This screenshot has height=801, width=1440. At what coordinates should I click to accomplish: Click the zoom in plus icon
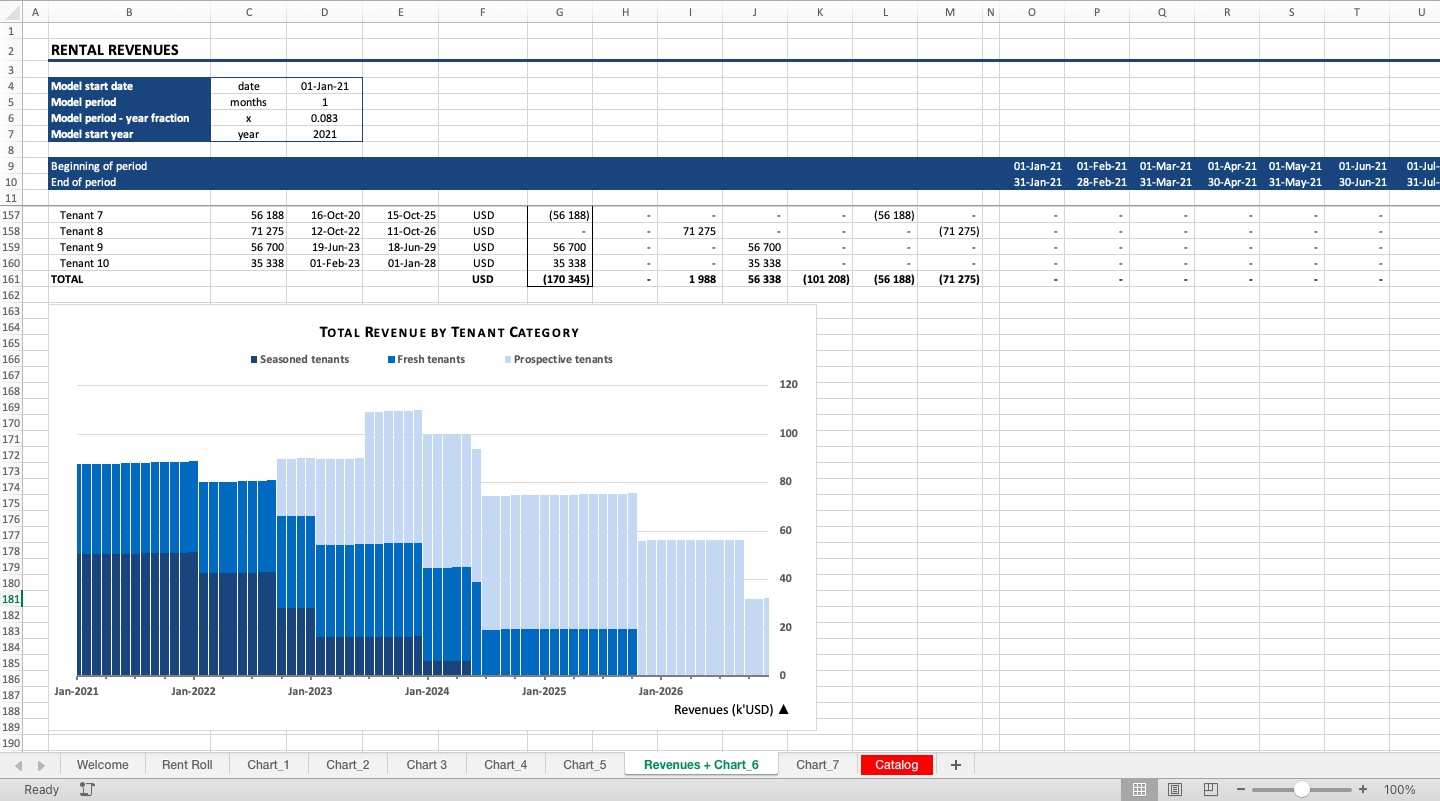point(1363,790)
